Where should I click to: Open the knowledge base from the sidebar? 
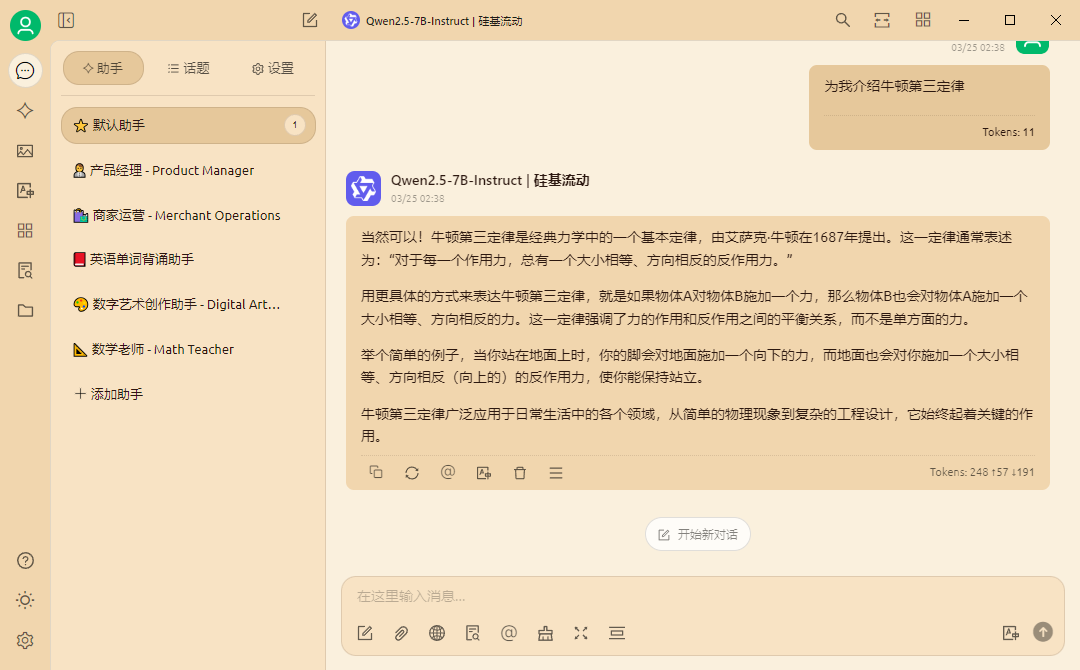click(x=25, y=270)
